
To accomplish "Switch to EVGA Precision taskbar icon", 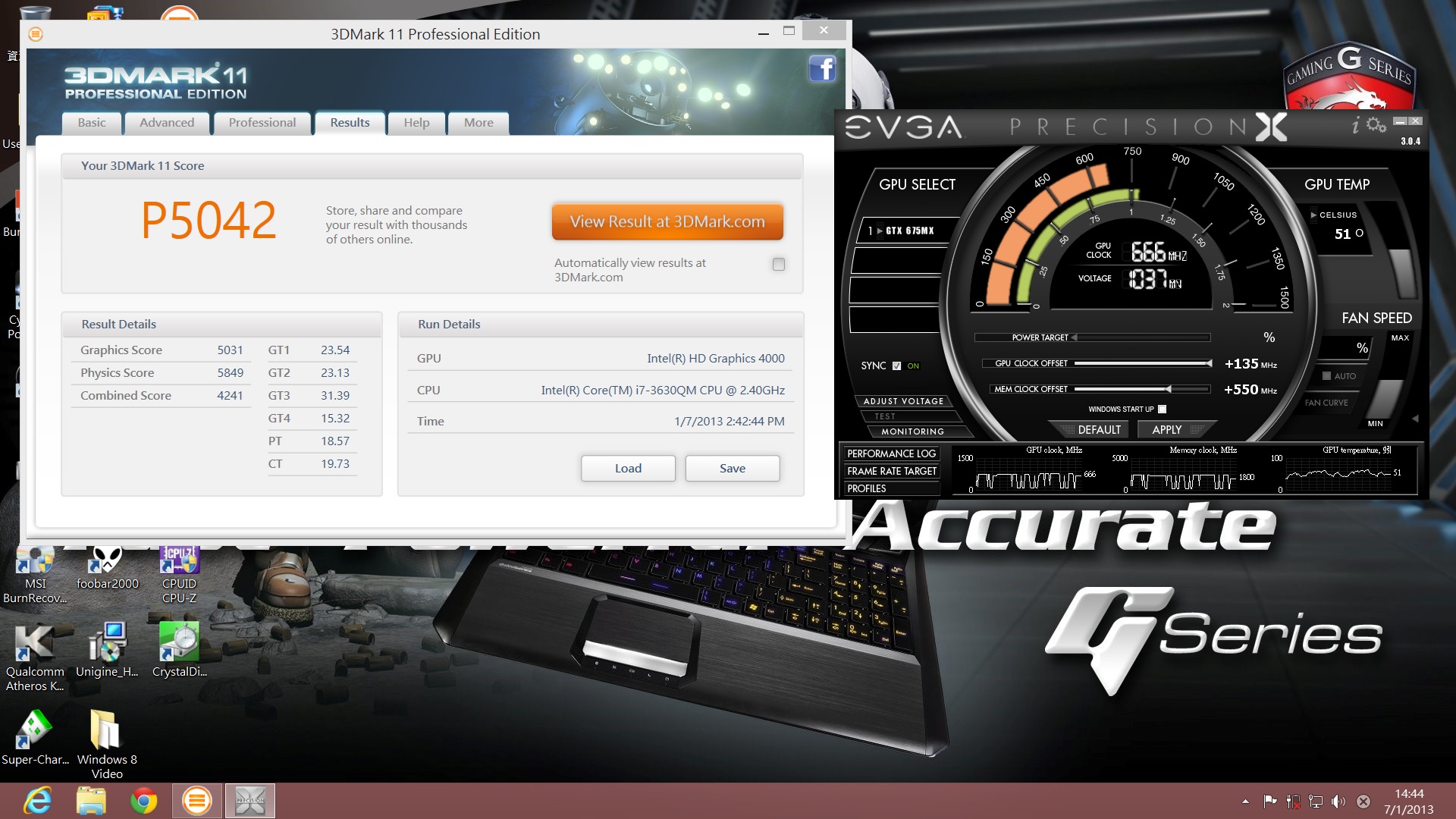I will coord(250,801).
